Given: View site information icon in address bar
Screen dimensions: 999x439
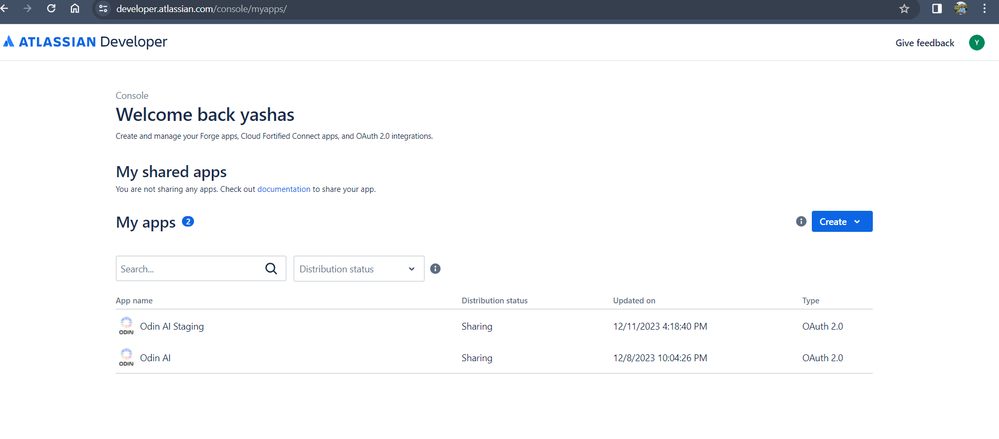Looking at the screenshot, I should tap(103, 9).
